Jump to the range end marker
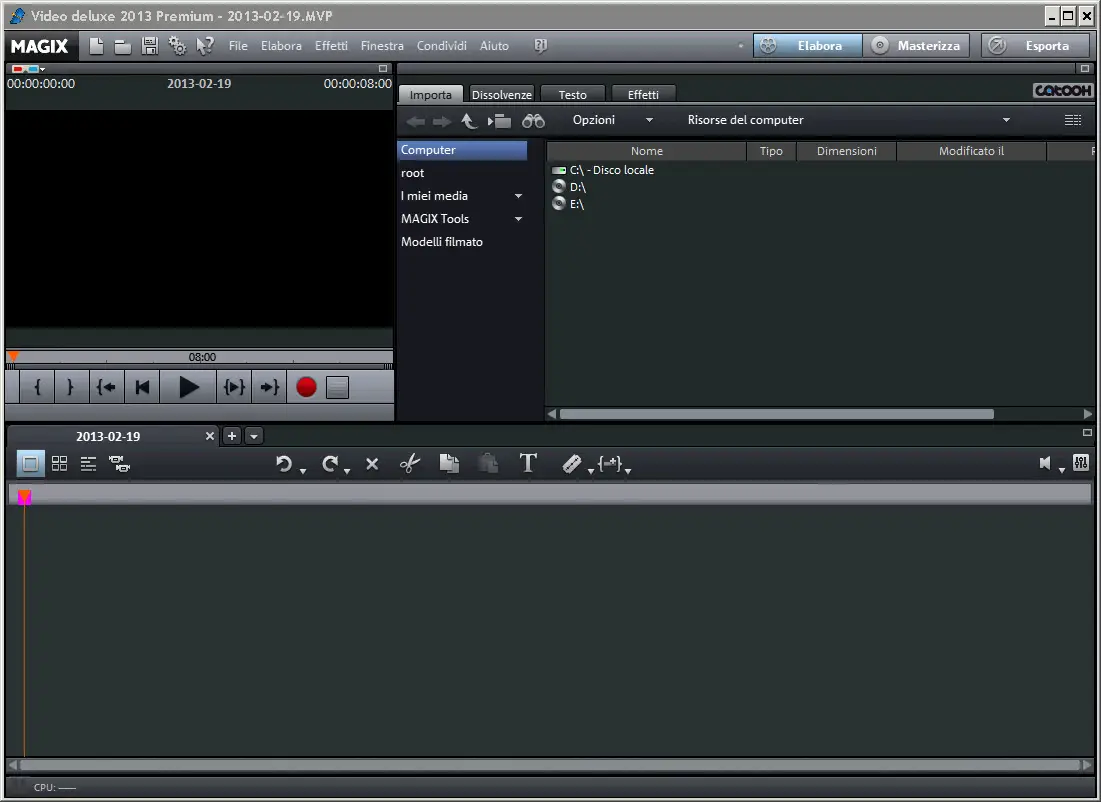Viewport: 1101px width, 802px height. [x=270, y=387]
